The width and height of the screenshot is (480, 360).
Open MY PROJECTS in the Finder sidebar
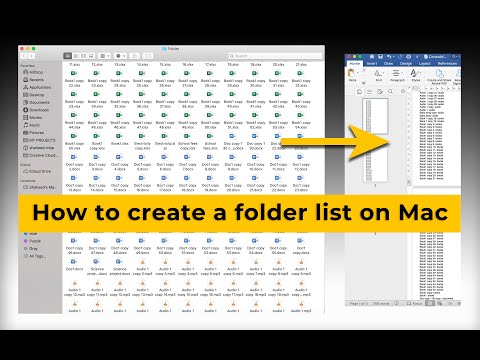[39, 140]
